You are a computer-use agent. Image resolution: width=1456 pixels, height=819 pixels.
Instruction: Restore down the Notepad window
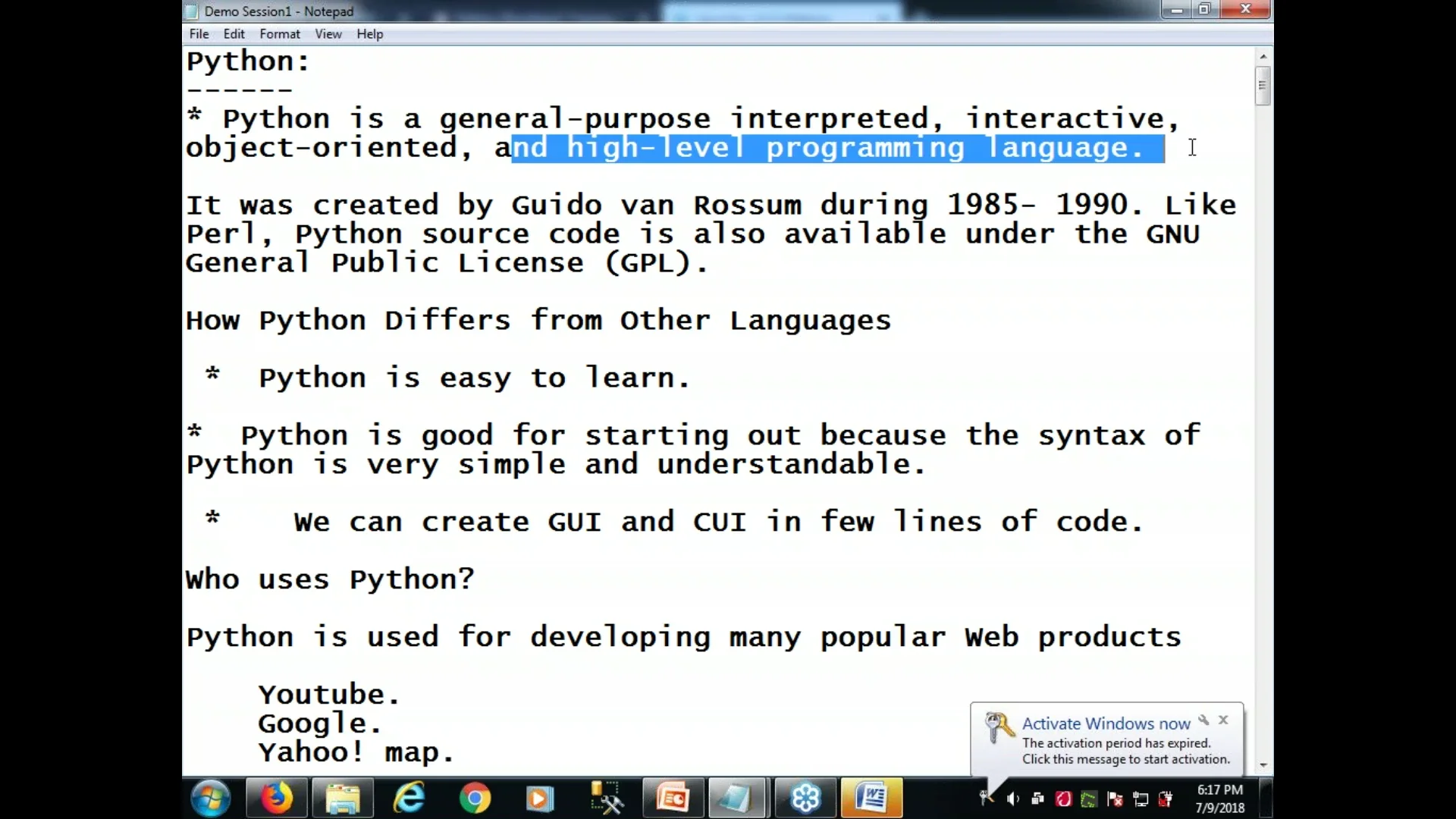pyautogui.click(x=1204, y=10)
